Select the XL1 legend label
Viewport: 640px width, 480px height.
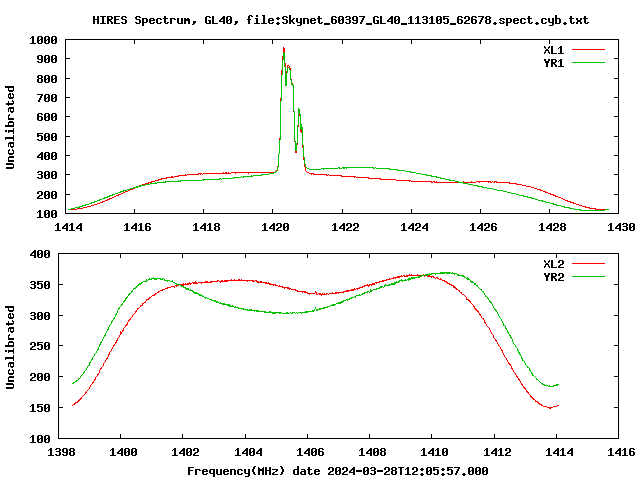553,50
